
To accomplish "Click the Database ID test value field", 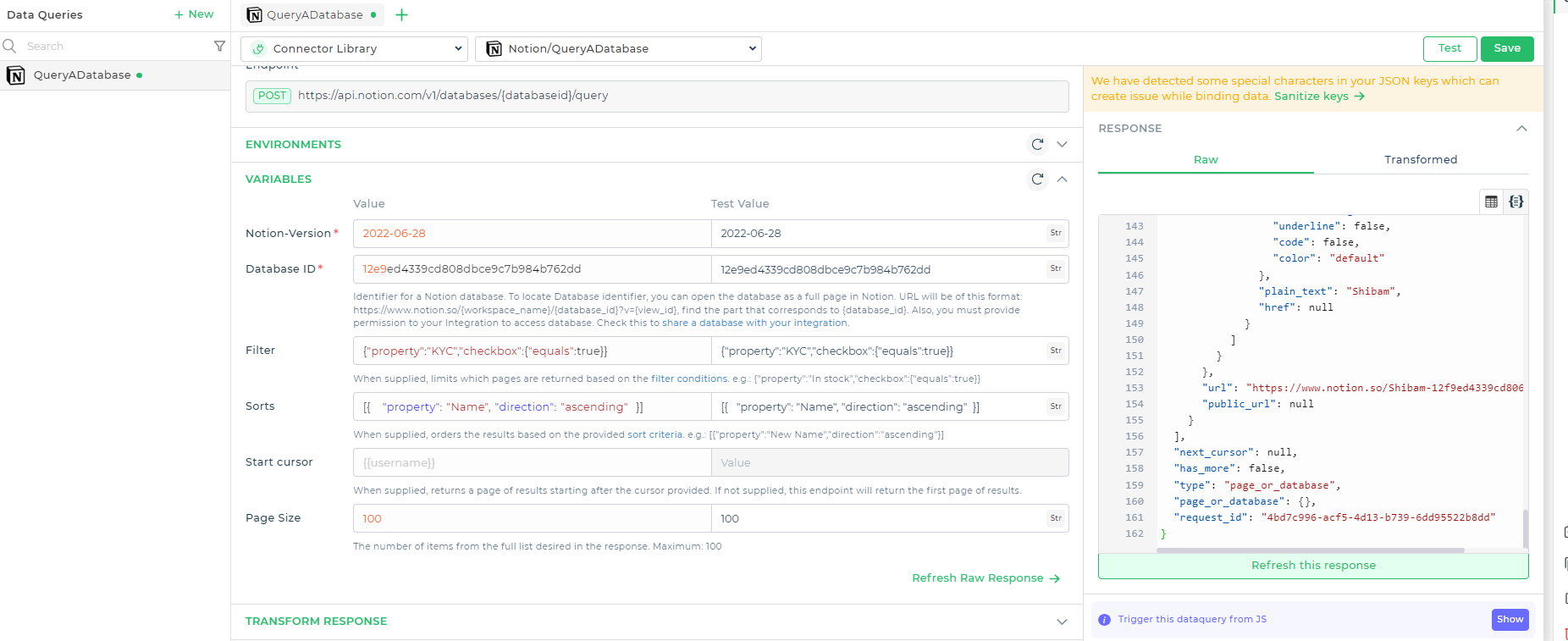I will point(890,269).
